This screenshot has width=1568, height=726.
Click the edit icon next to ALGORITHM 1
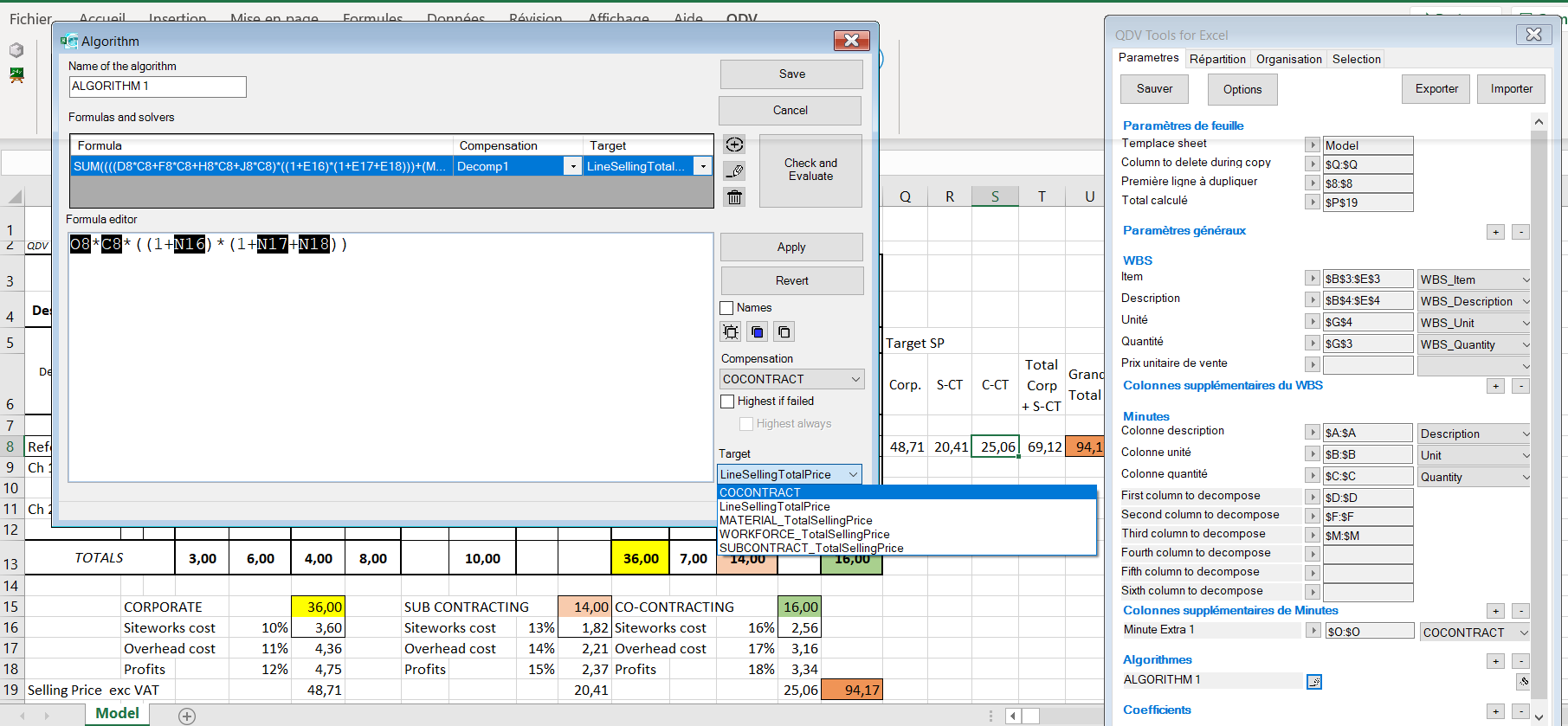click(x=1314, y=682)
